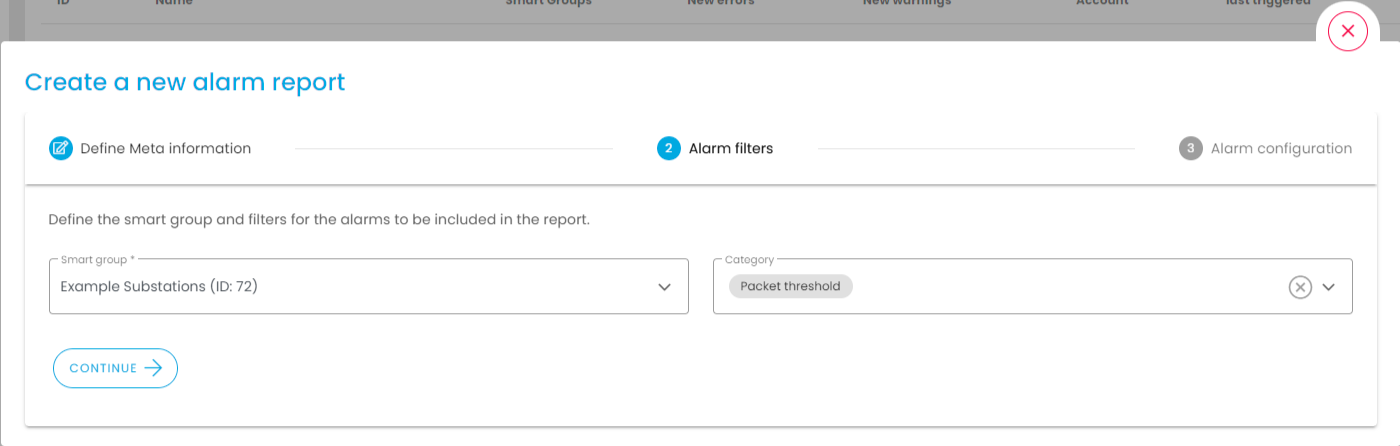This screenshot has width=1400, height=446.
Task: Select the Alarm filters step label
Action: [x=730, y=148]
